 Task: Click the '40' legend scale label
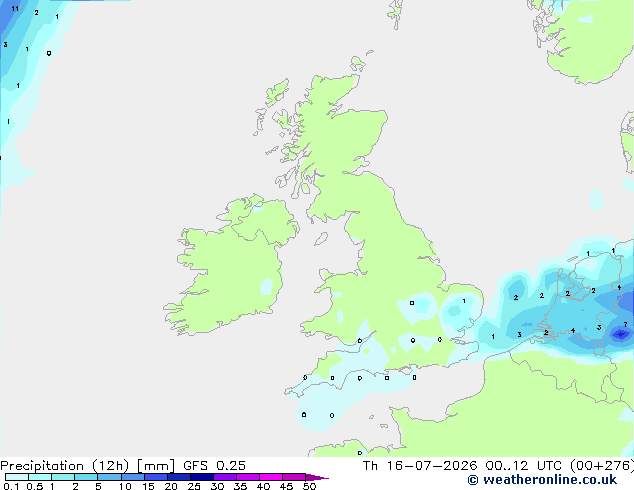coord(263,486)
